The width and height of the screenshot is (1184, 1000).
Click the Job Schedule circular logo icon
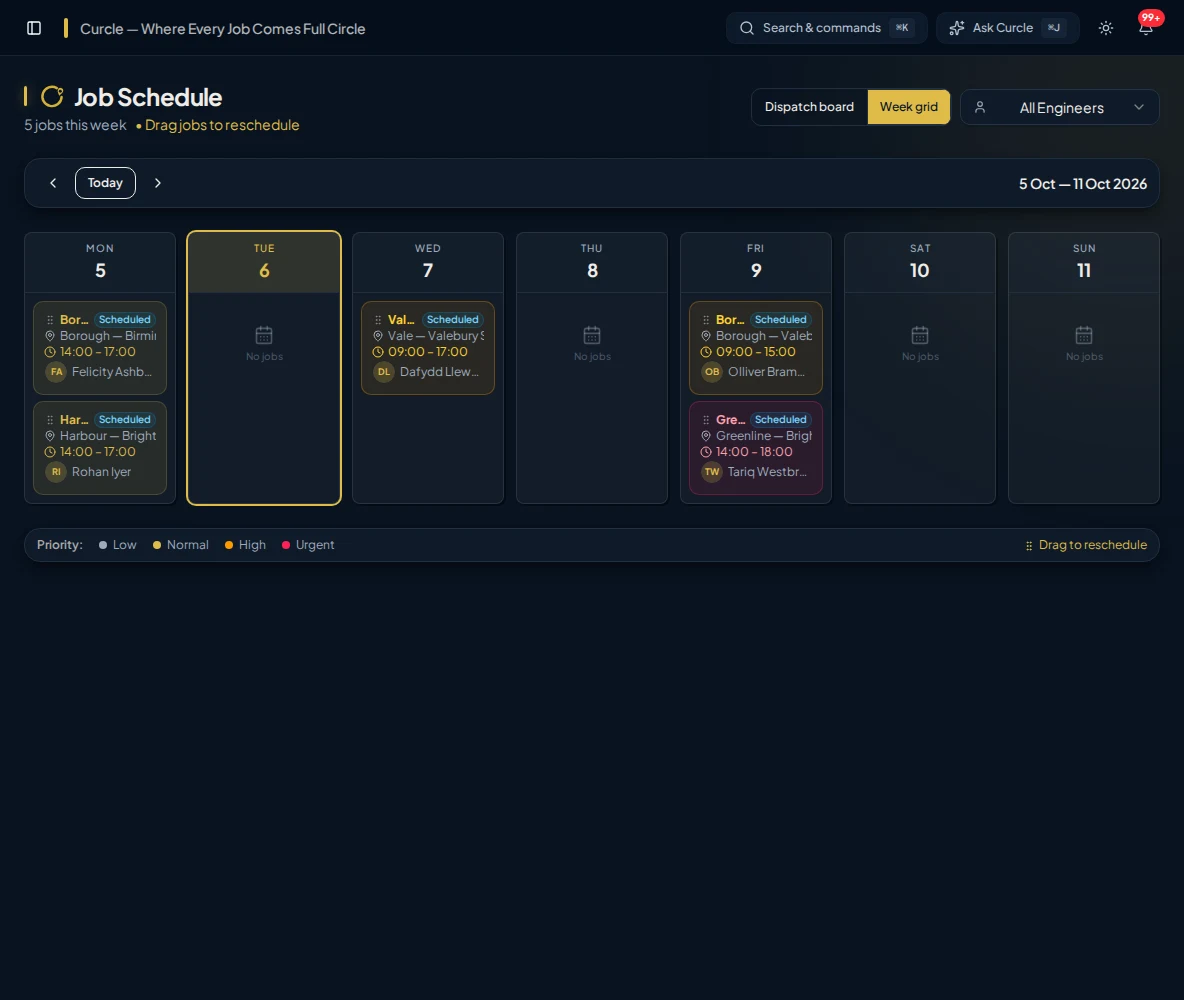(52, 97)
